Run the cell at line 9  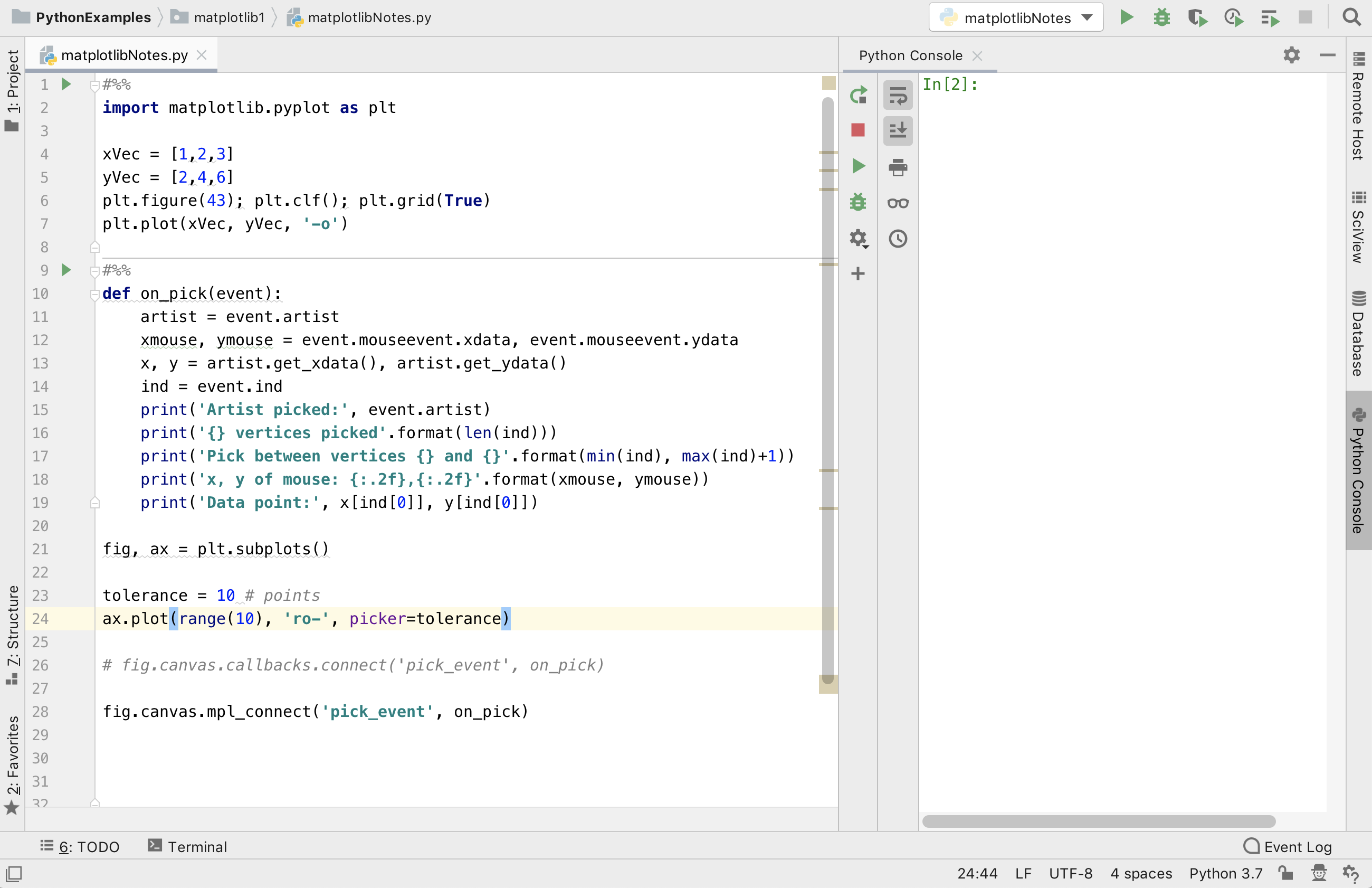click(x=66, y=270)
